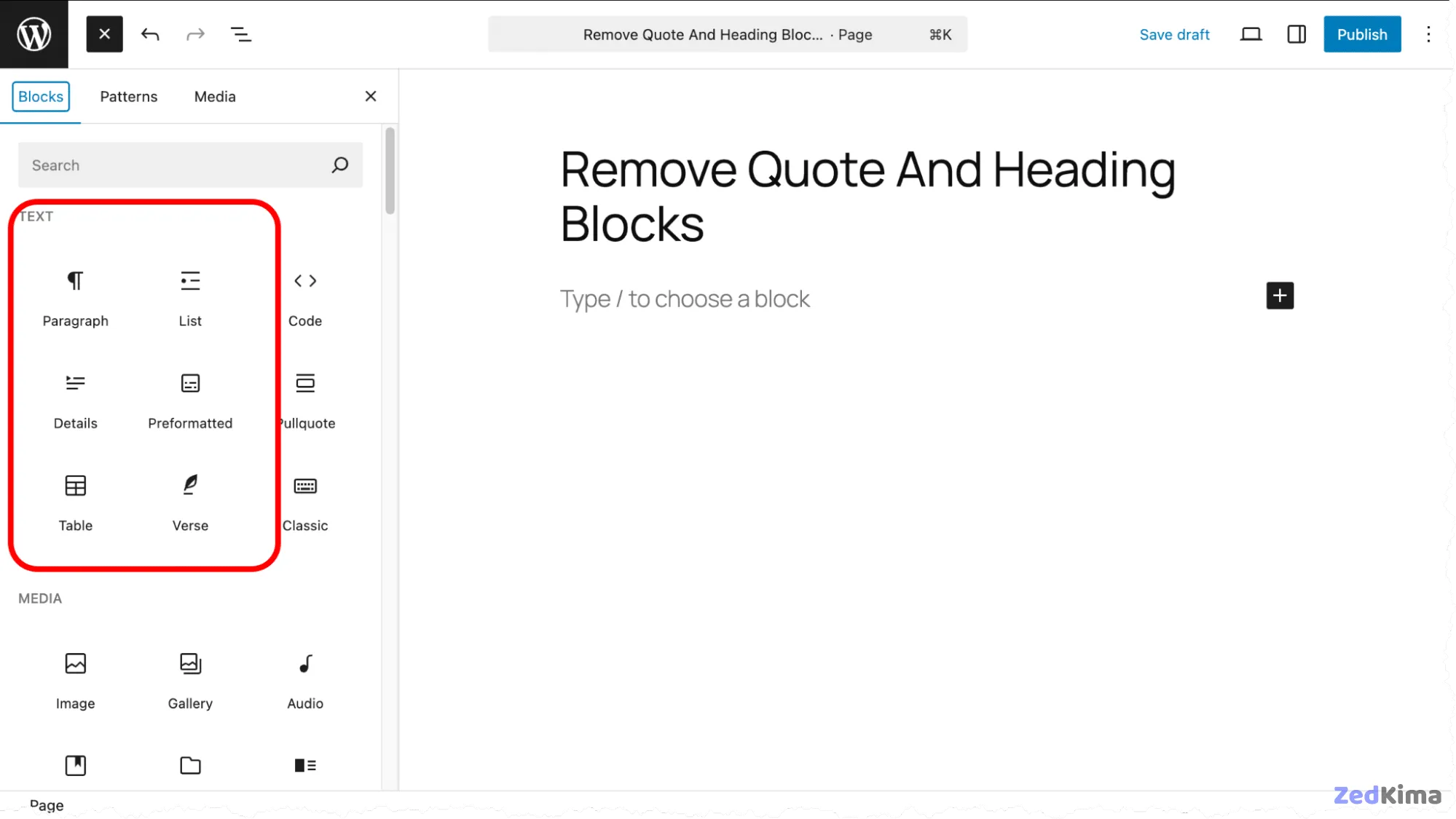
Task: Insert the Audio block
Action: [x=304, y=680]
